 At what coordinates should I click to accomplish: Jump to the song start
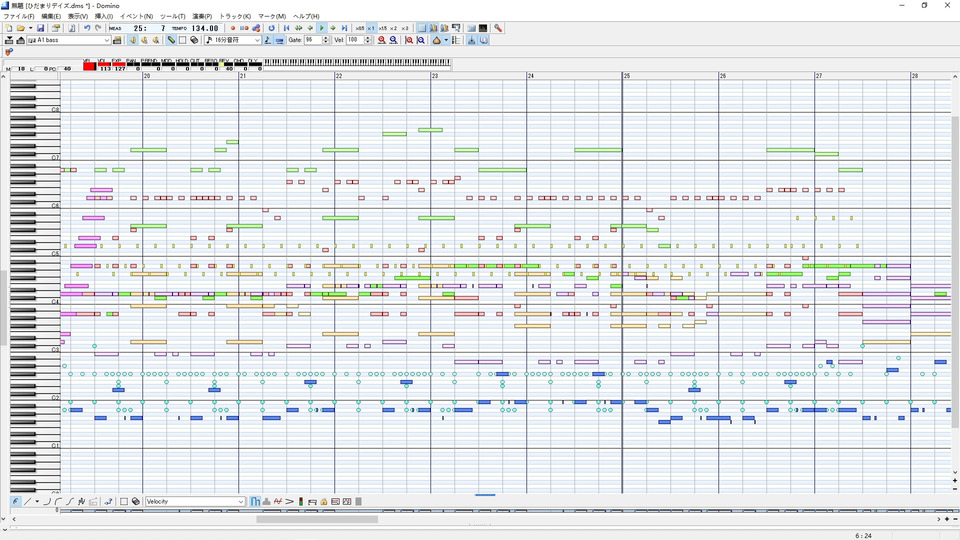pyautogui.click(x=286, y=28)
